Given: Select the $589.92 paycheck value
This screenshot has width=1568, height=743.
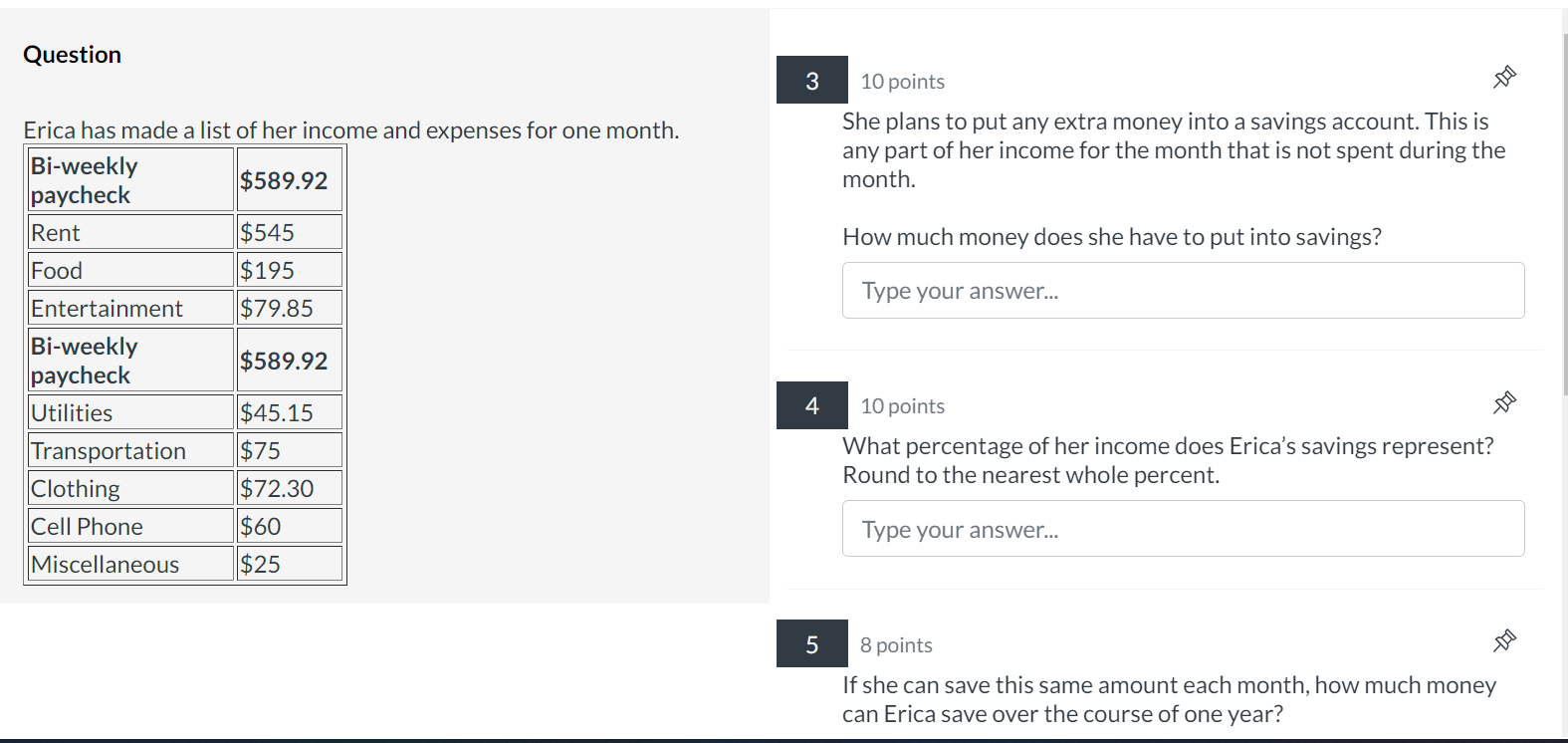Looking at the screenshot, I should (289, 180).
